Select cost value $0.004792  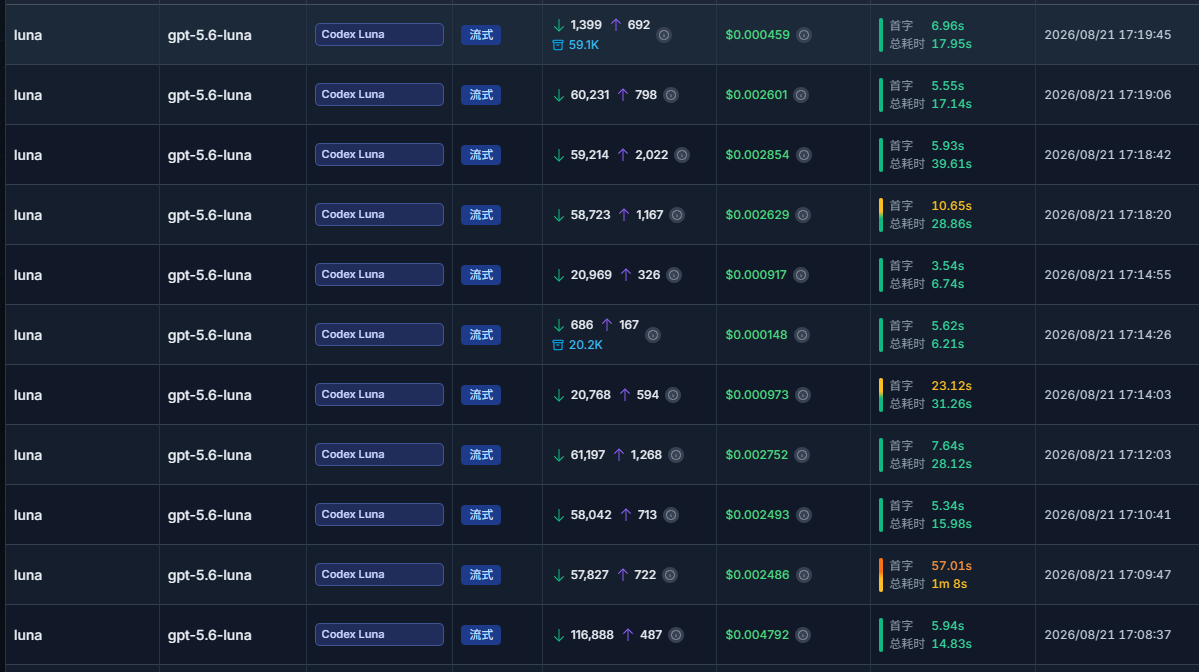coord(757,635)
